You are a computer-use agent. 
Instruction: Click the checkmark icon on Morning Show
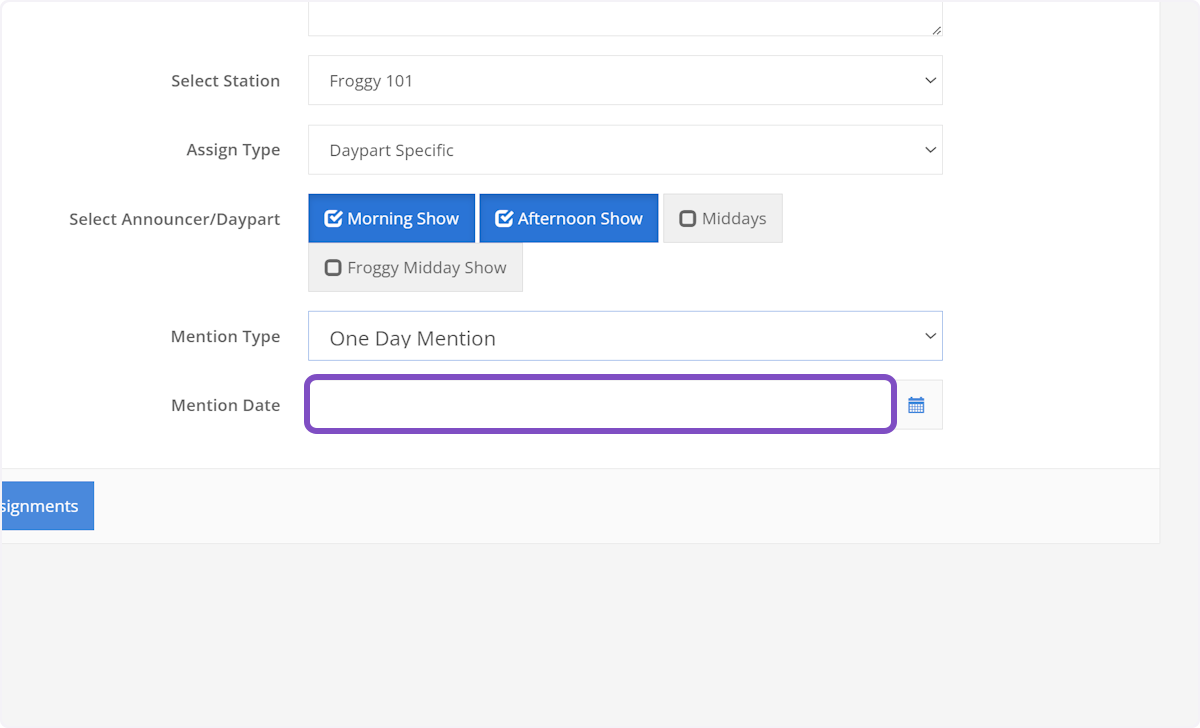[x=334, y=219]
